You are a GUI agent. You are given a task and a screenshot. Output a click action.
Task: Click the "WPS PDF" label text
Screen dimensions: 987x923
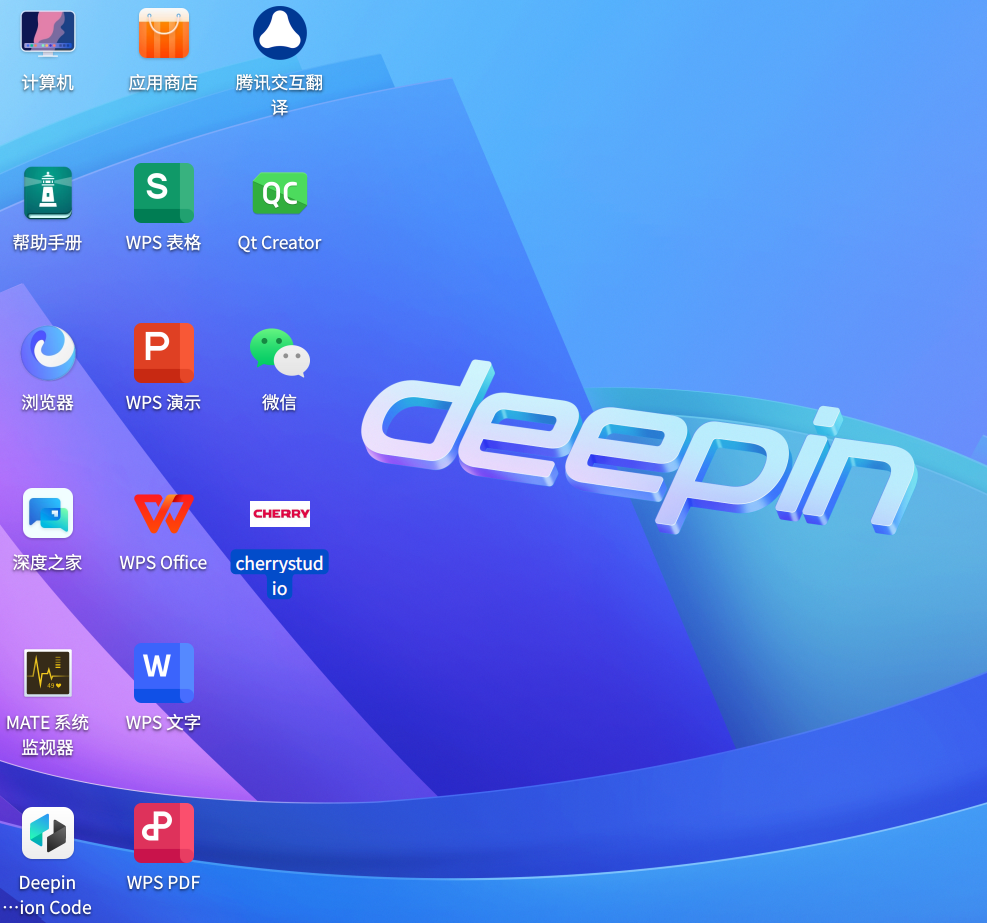[164, 882]
